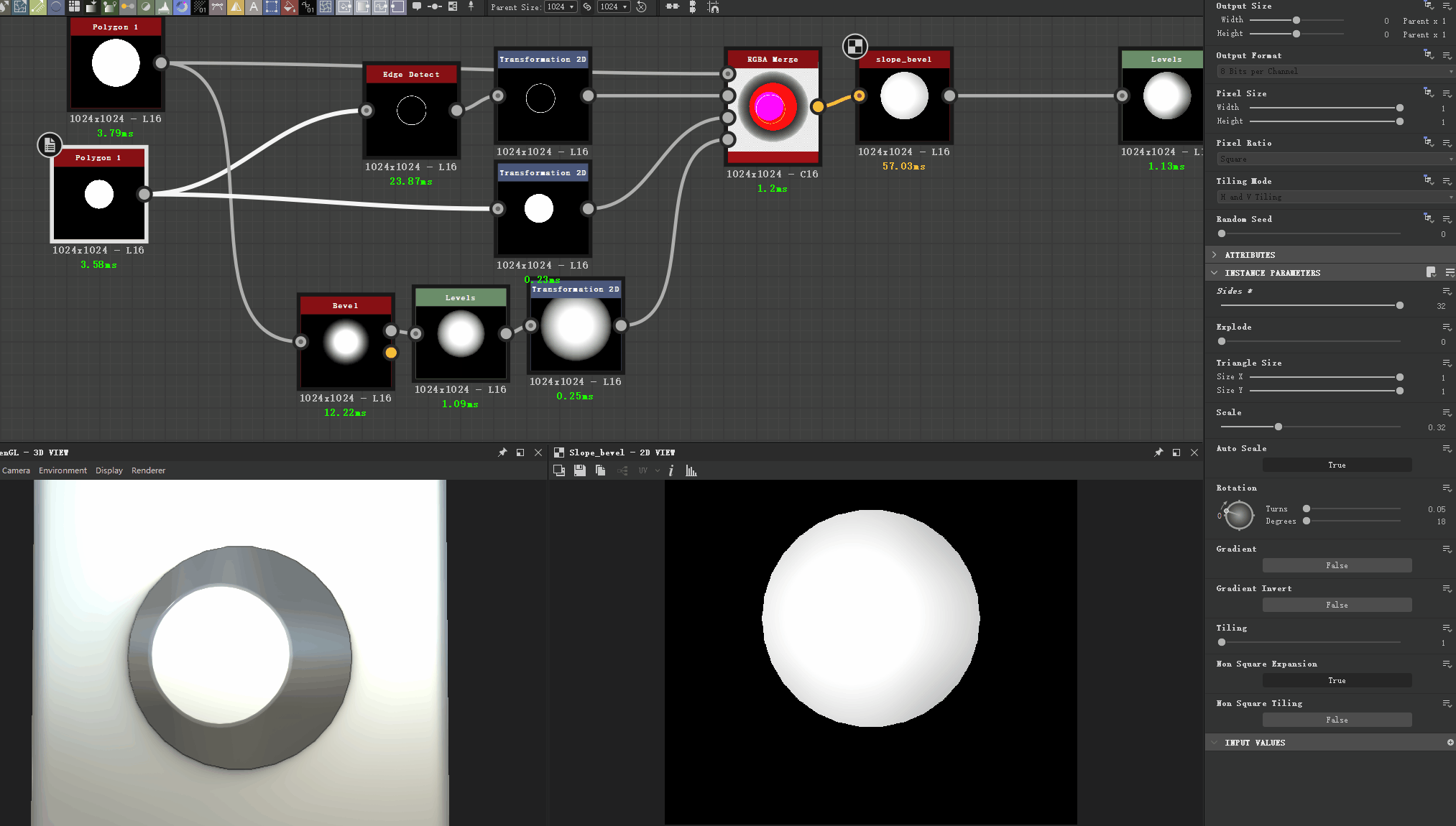This screenshot has height=826, width=1456.
Task: Click the text node 'A' toolbar icon
Action: coord(253,7)
